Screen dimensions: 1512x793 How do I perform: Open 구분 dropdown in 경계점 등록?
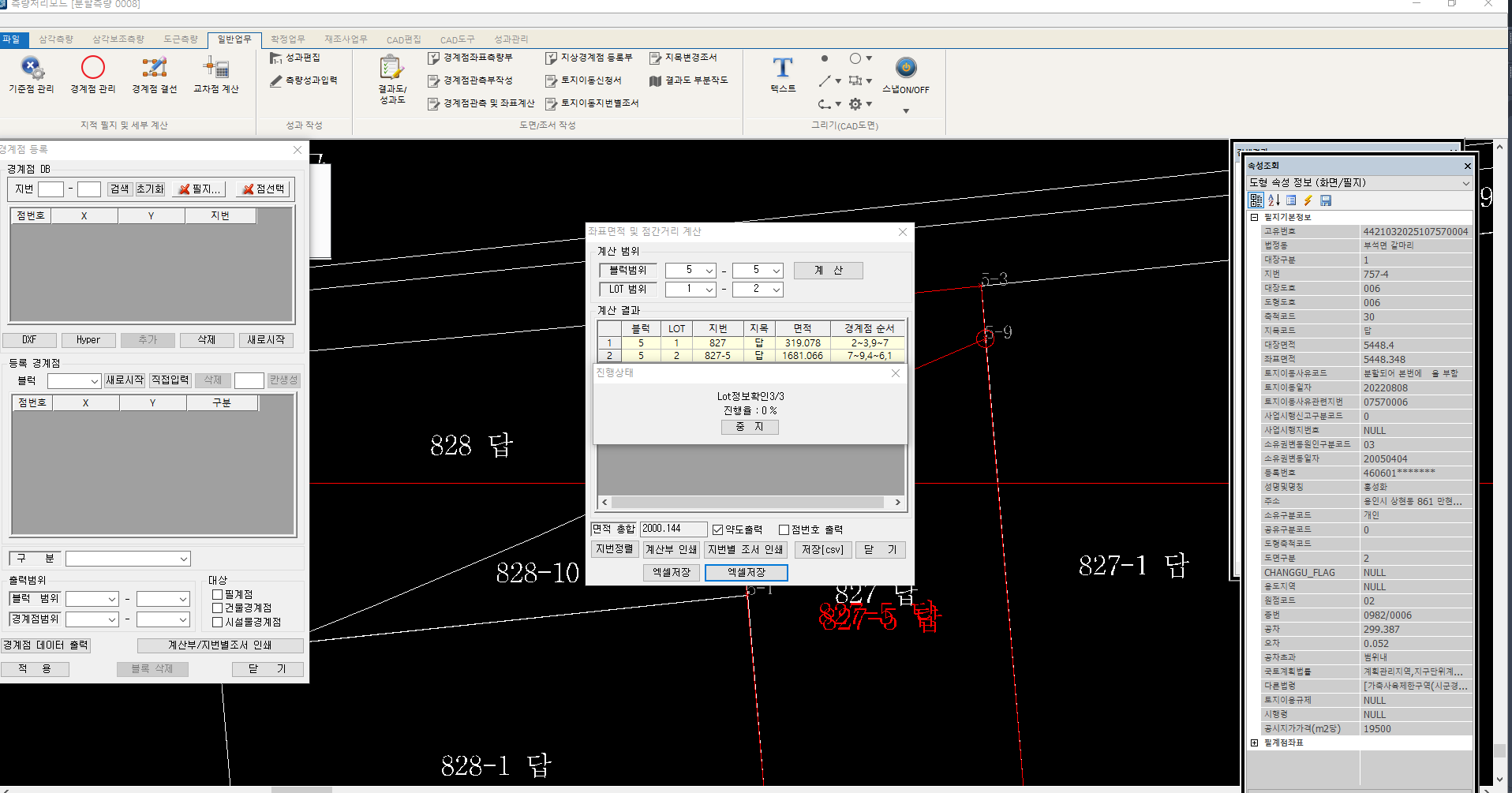[x=184, y=559]
